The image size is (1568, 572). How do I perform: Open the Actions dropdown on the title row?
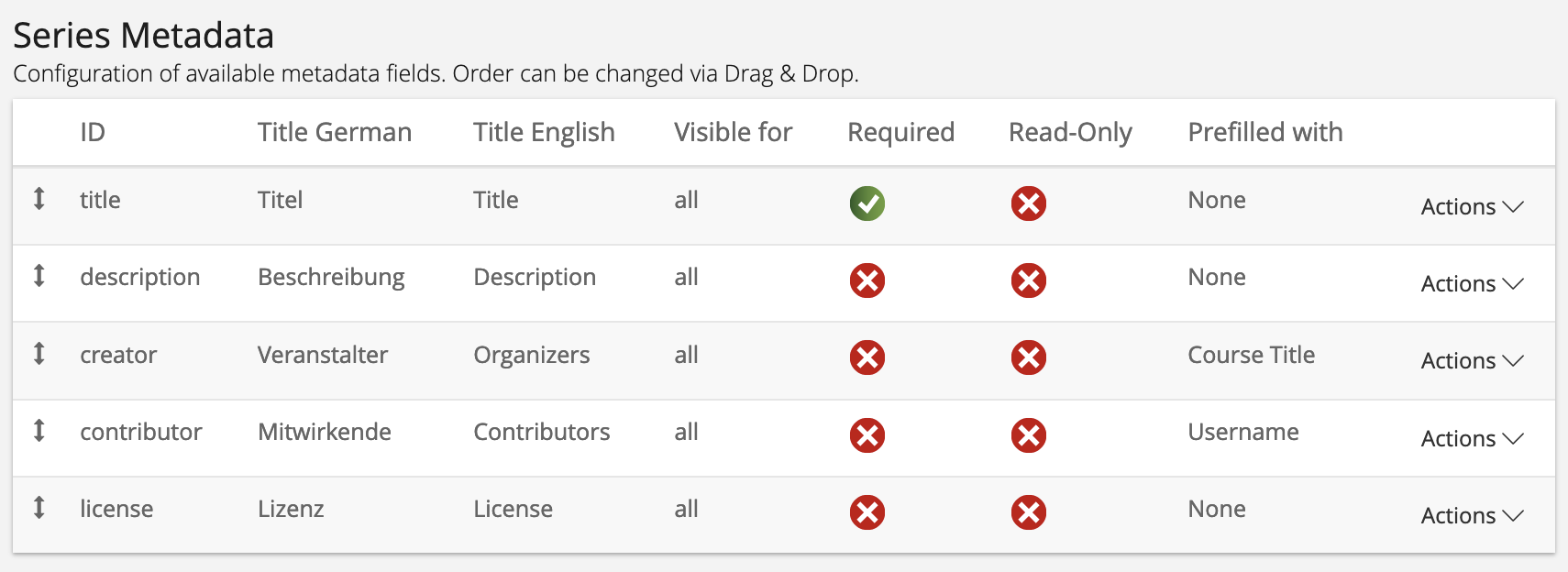coord(1471,206)
